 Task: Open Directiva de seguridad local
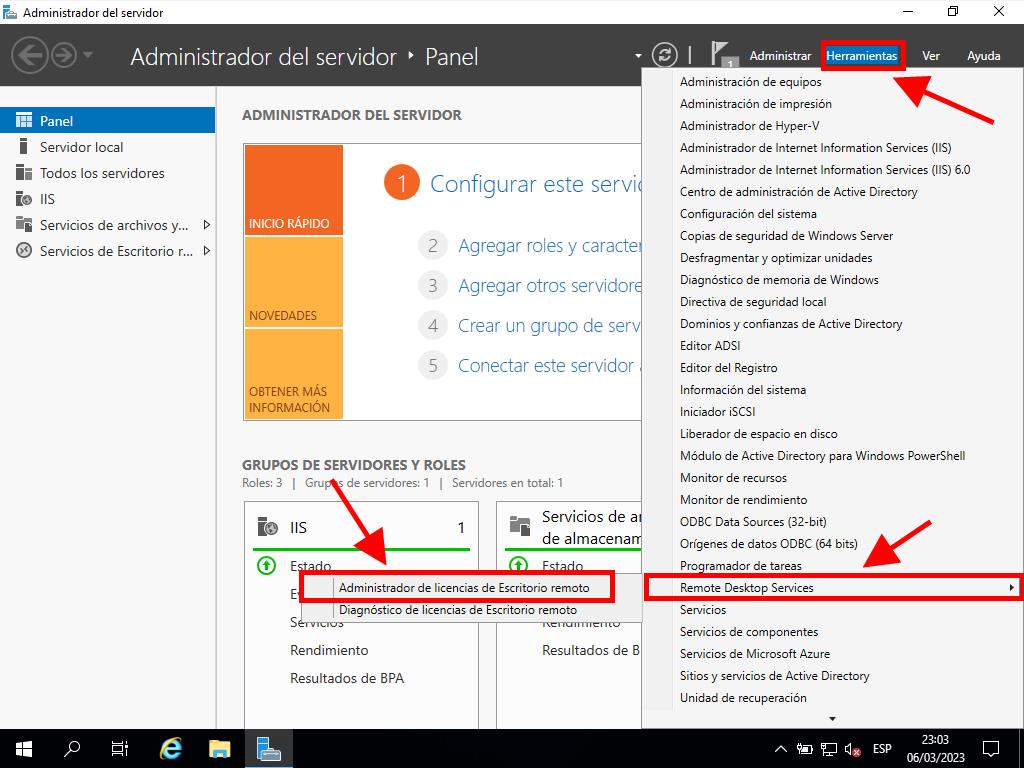point(753,302)
